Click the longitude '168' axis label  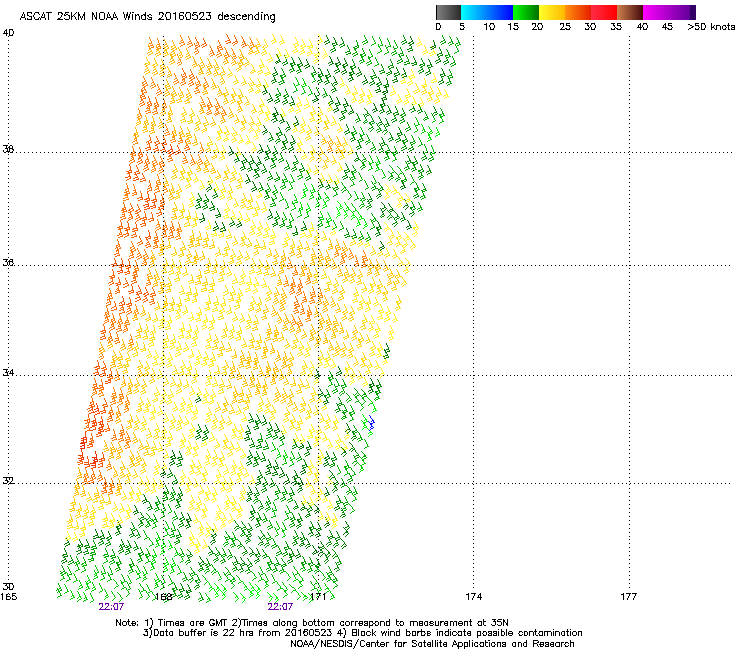click(x=163, y=597)
